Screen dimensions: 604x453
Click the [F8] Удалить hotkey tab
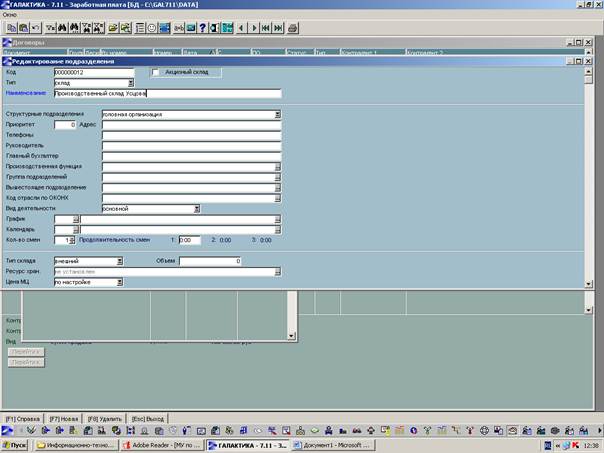click(104, 418)
